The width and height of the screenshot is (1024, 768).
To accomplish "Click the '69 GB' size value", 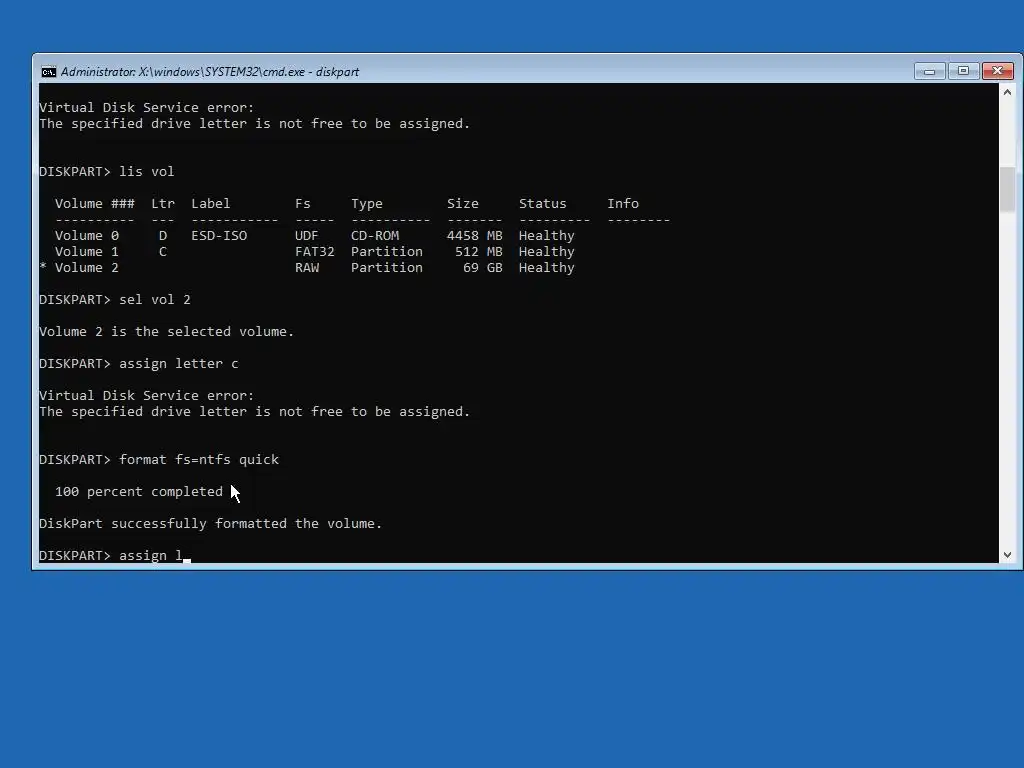I will (x=483, y=267).
